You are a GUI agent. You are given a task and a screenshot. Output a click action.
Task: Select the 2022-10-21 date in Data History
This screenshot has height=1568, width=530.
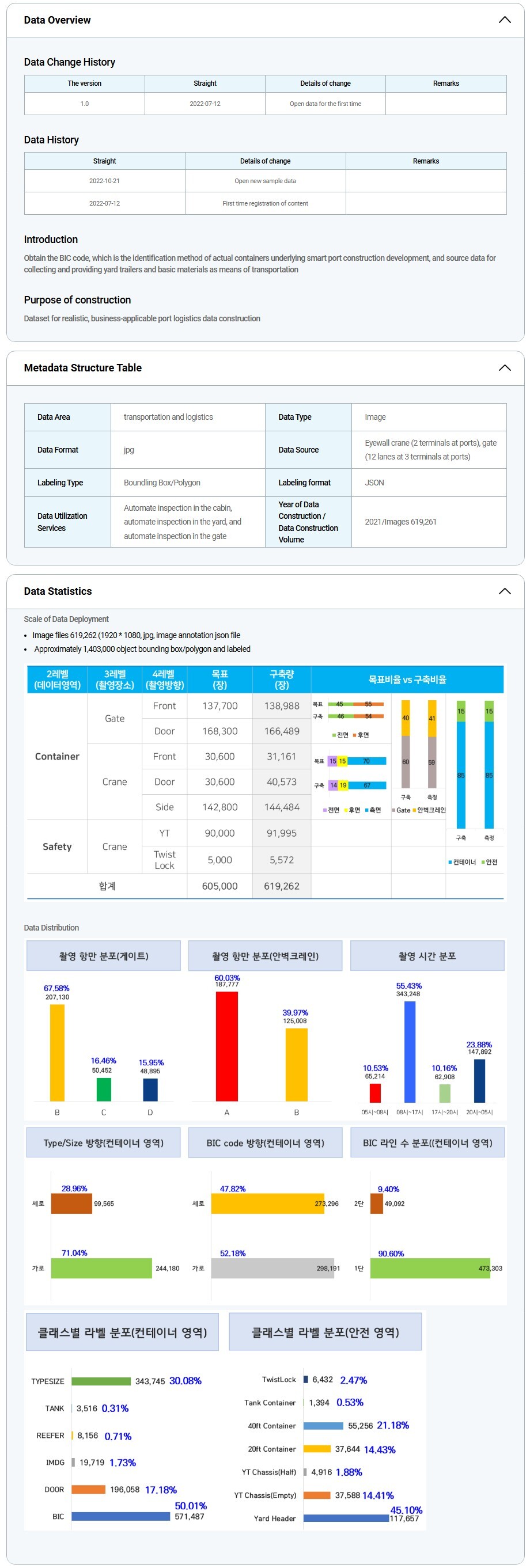(104, 181)
